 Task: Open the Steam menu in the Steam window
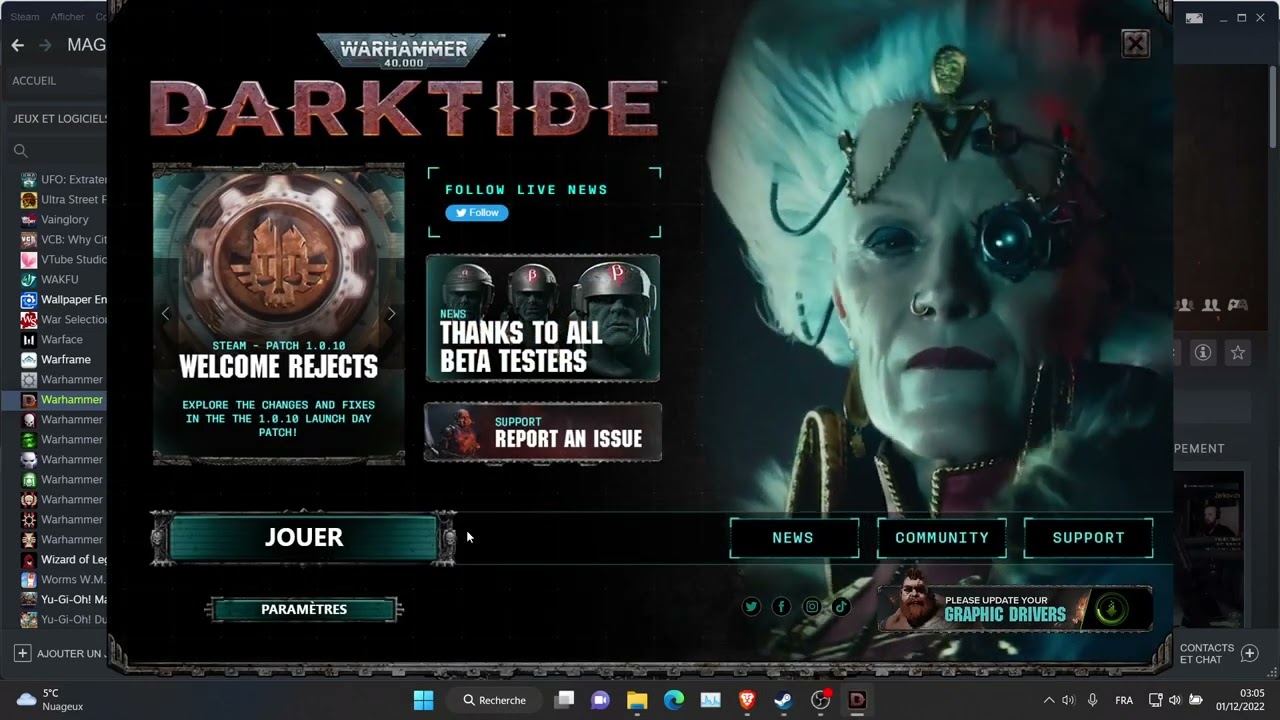[25, 17]
